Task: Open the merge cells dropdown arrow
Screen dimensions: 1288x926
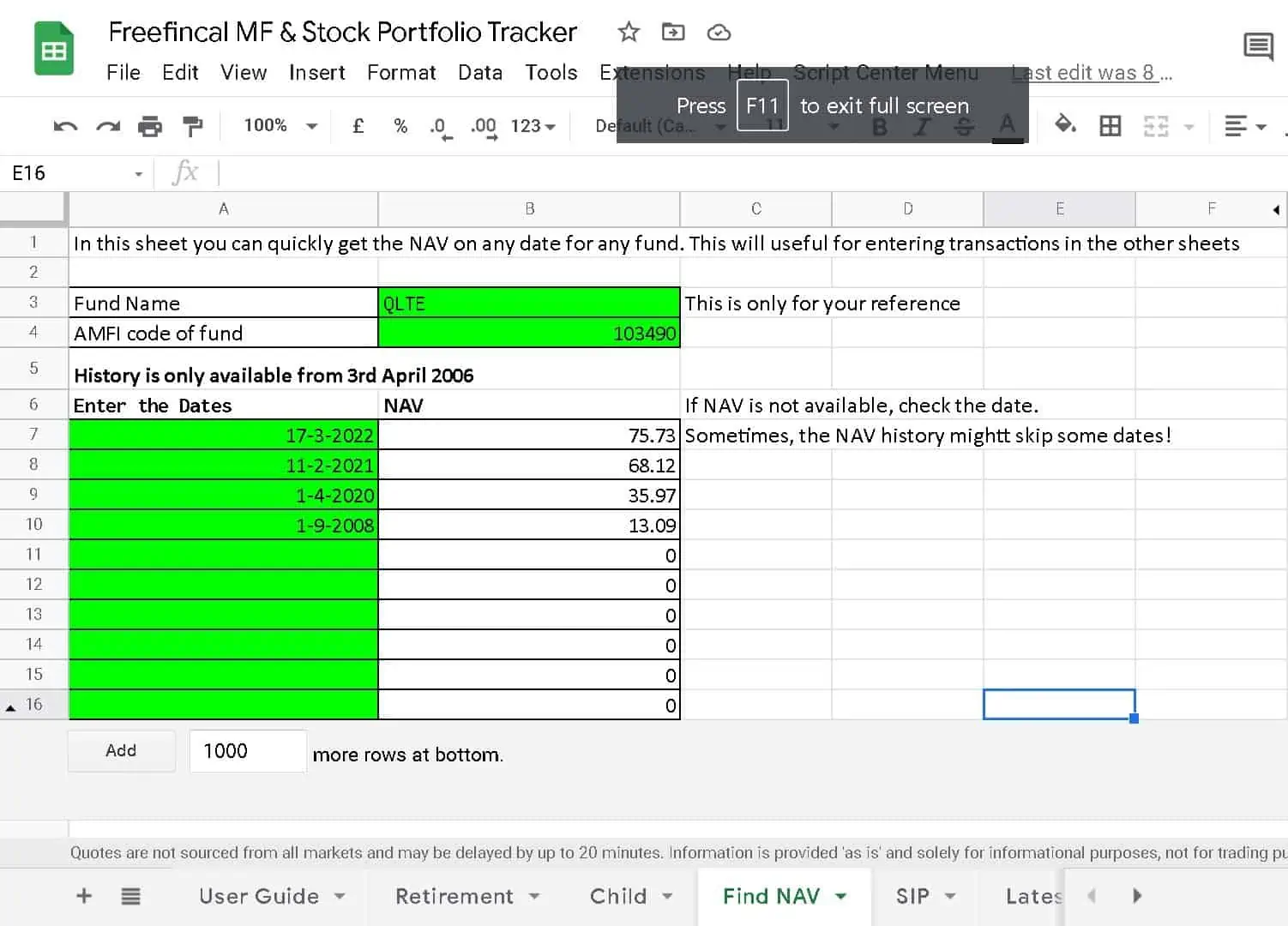Action: point(1189,127)
